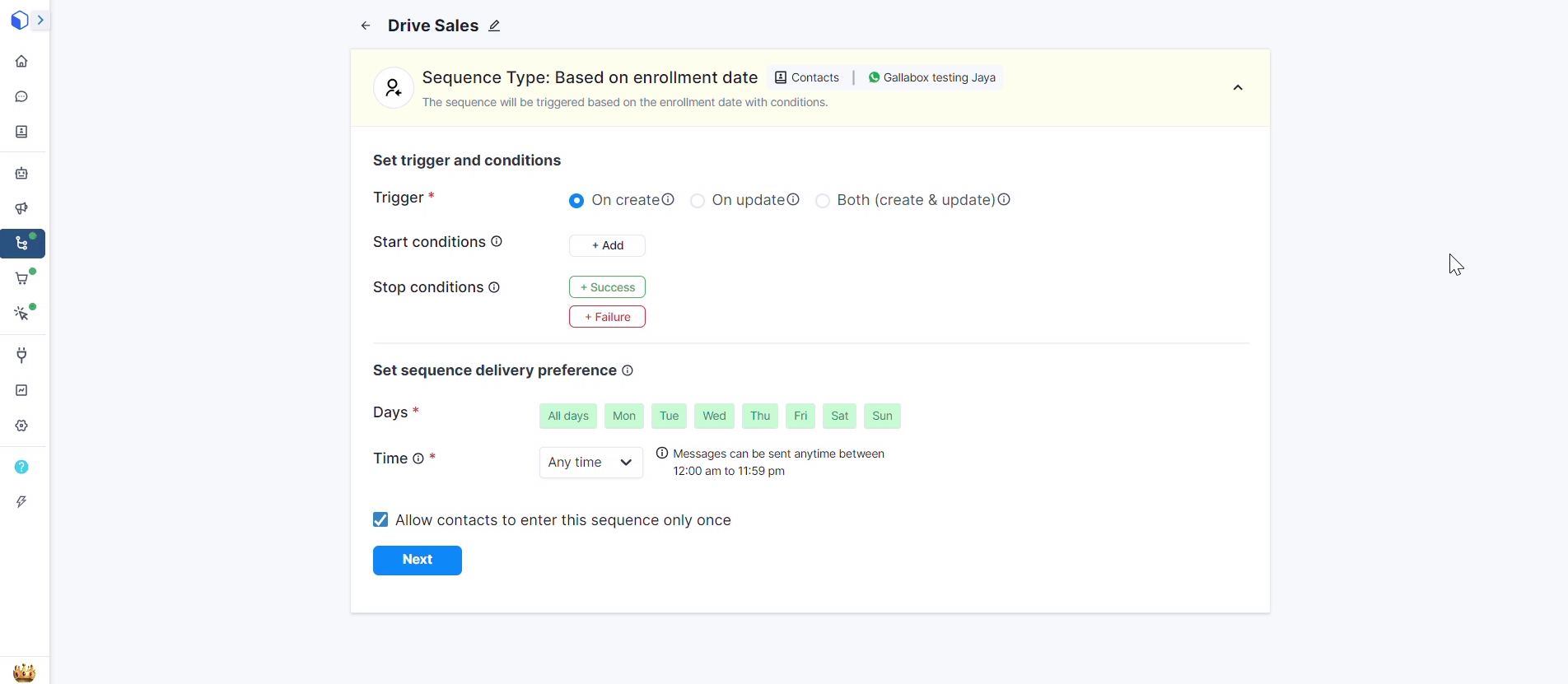Image resolution: width=1568 pixels, height=684 pixels.
Task: Open the Settings gear icon
Action: 21,426
